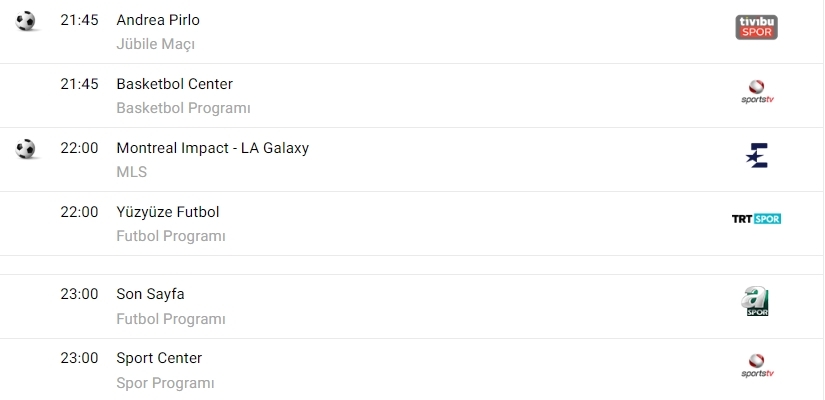The width and height of the screenshot is (825, 400).
Task: Click the 23:00 time of Son Sayfa
Action: (x=79, y=294)
